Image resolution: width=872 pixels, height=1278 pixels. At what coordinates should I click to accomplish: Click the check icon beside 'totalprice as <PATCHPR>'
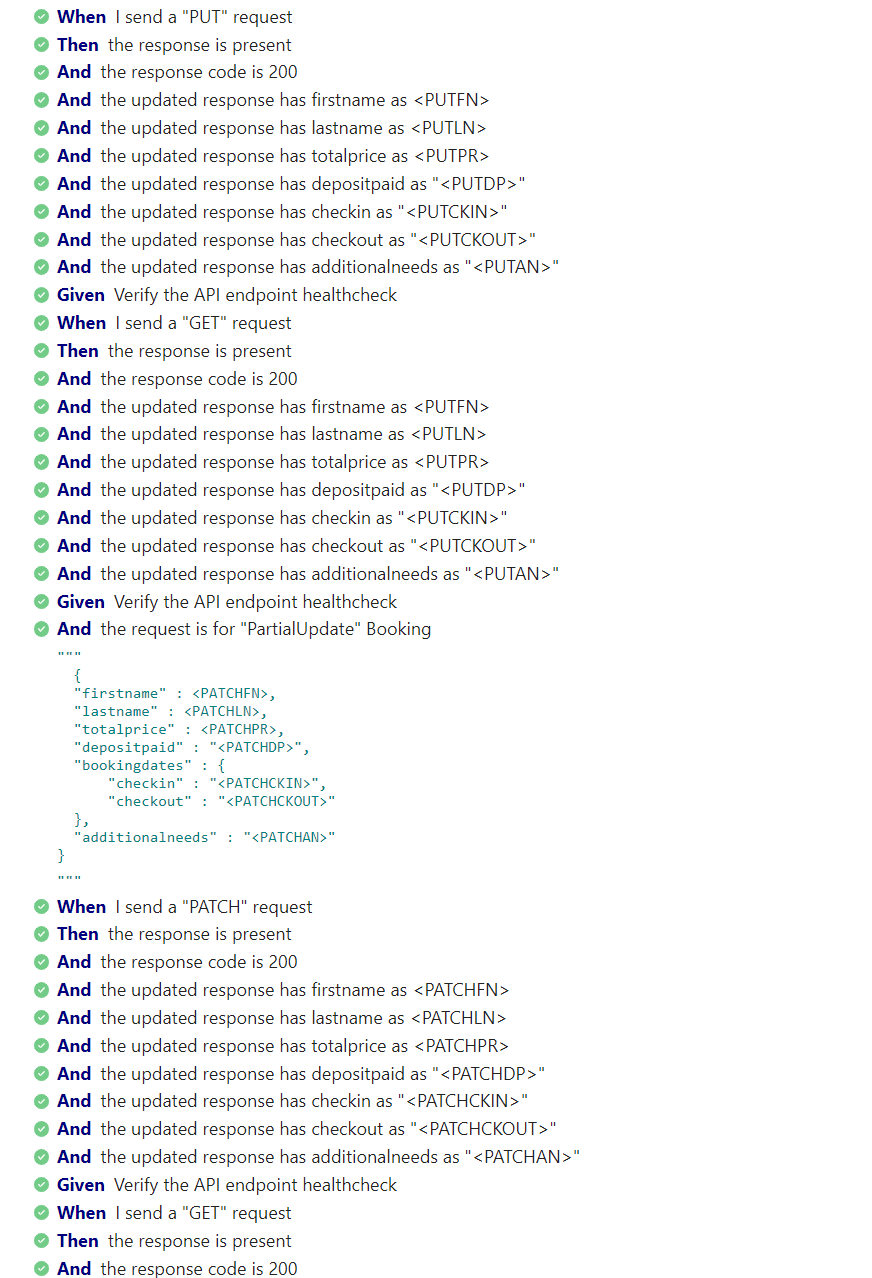pyautogui.click(x=41, y=1046)
